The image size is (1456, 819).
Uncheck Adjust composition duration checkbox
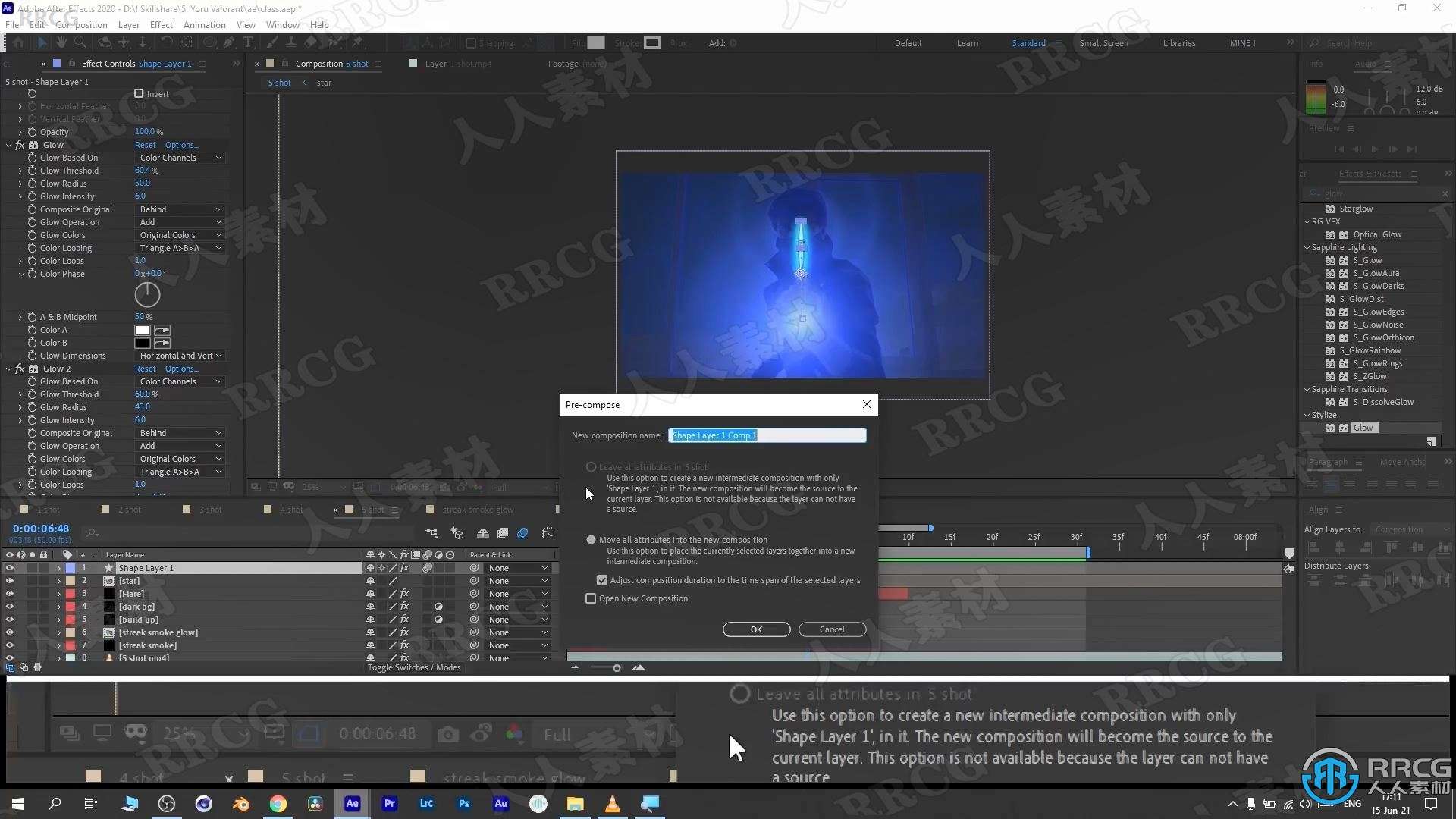click(x=602, y=580)
